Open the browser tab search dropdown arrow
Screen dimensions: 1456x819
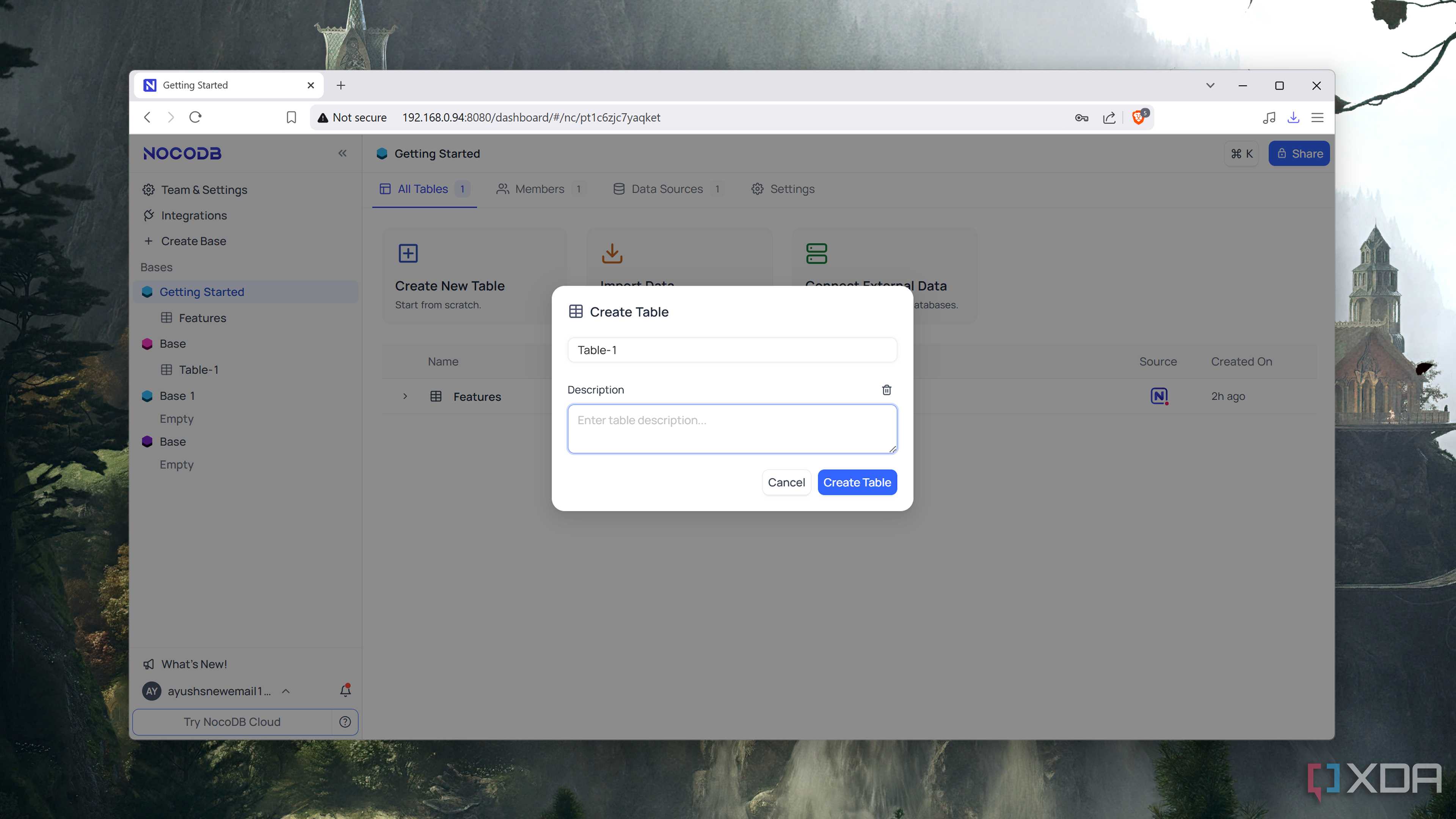[x=1210, y=85]
